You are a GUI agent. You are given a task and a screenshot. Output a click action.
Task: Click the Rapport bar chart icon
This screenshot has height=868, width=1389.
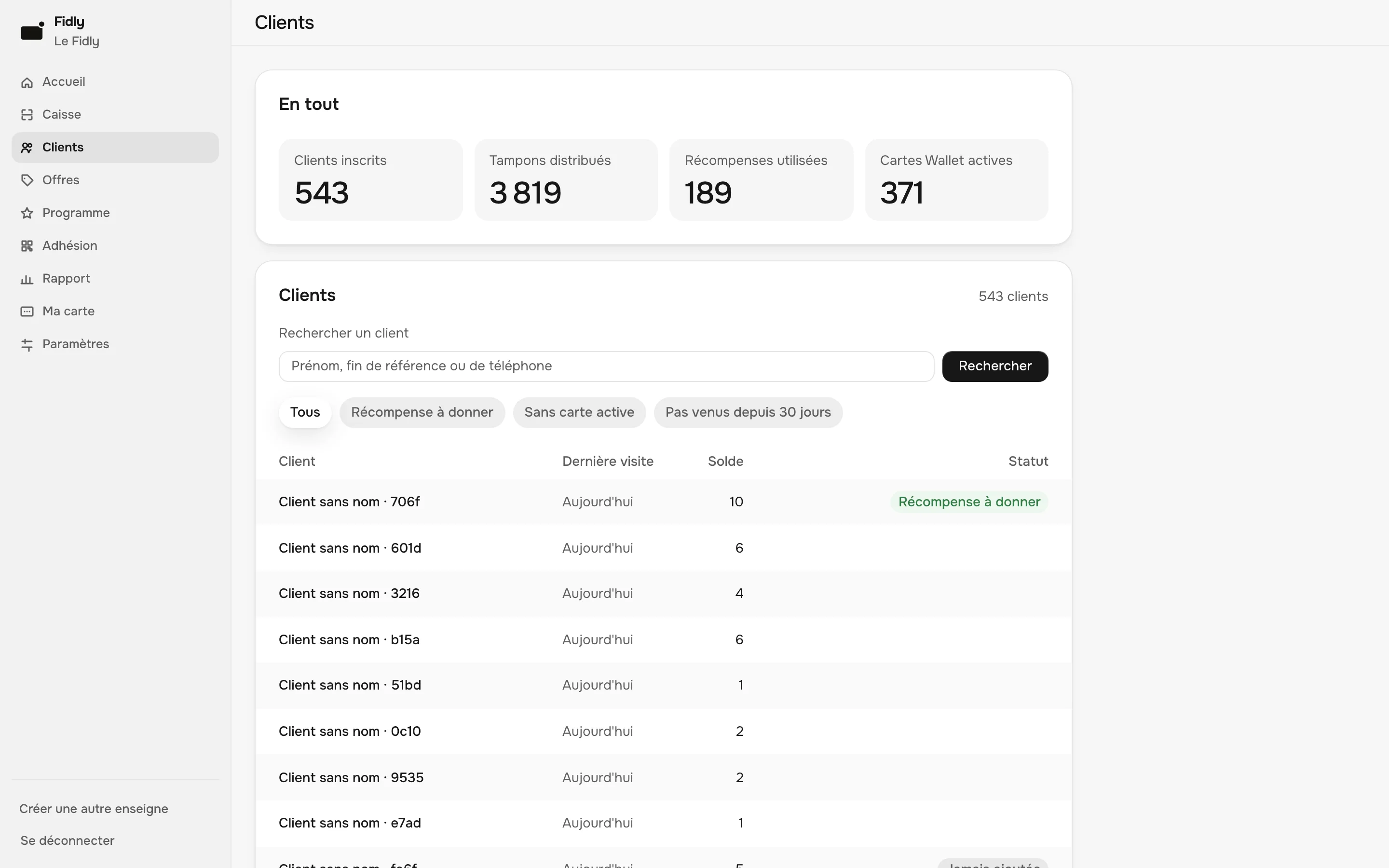(x=27, y=279)
